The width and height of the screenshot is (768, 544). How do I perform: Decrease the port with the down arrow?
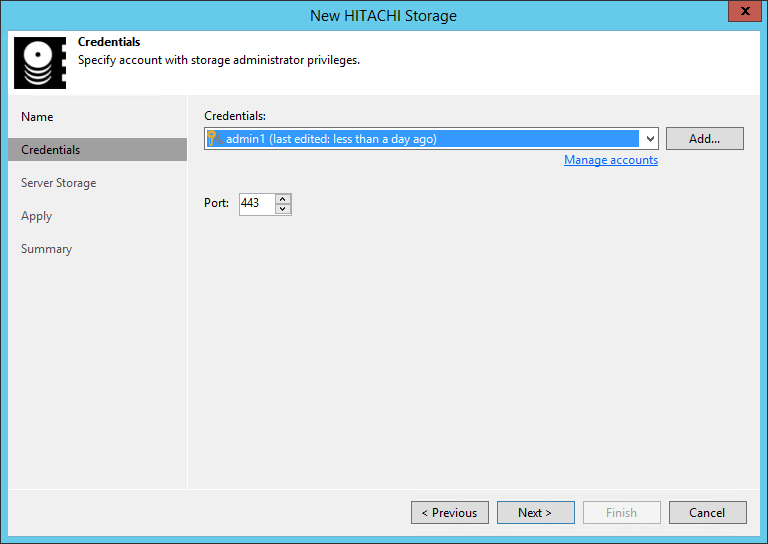283,208
